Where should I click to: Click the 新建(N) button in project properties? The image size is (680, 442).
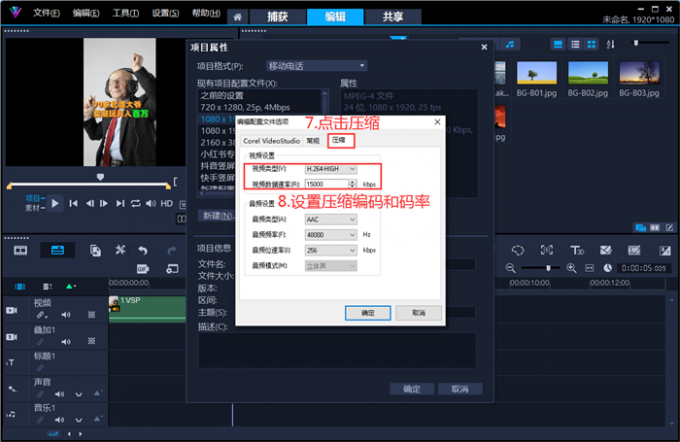217,216
